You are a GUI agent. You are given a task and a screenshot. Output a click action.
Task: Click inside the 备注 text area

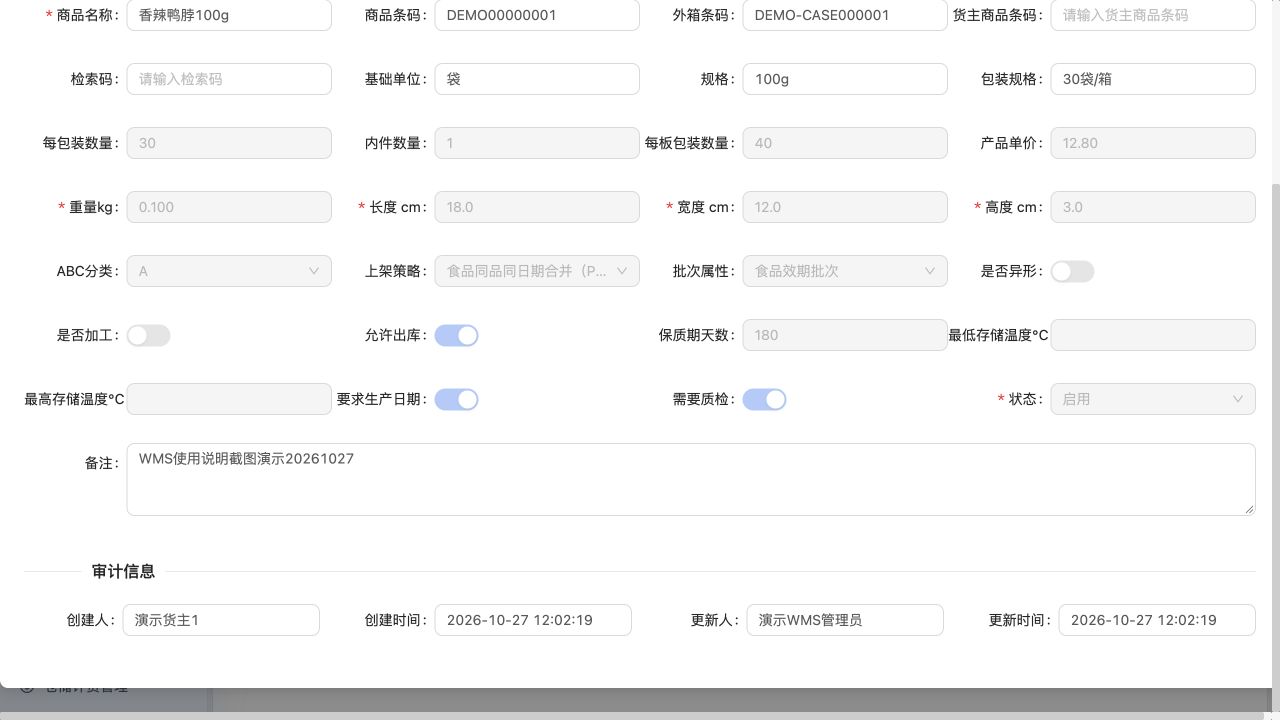(691, 480)
